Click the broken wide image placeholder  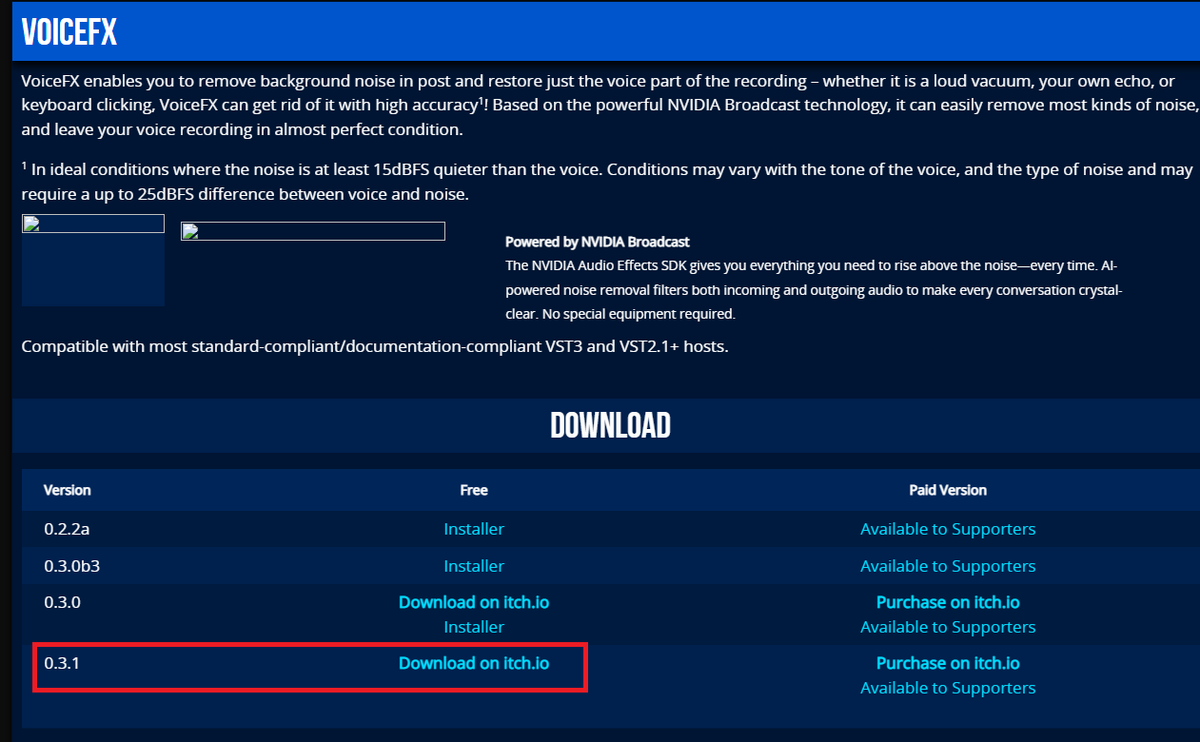coord(313,231)
